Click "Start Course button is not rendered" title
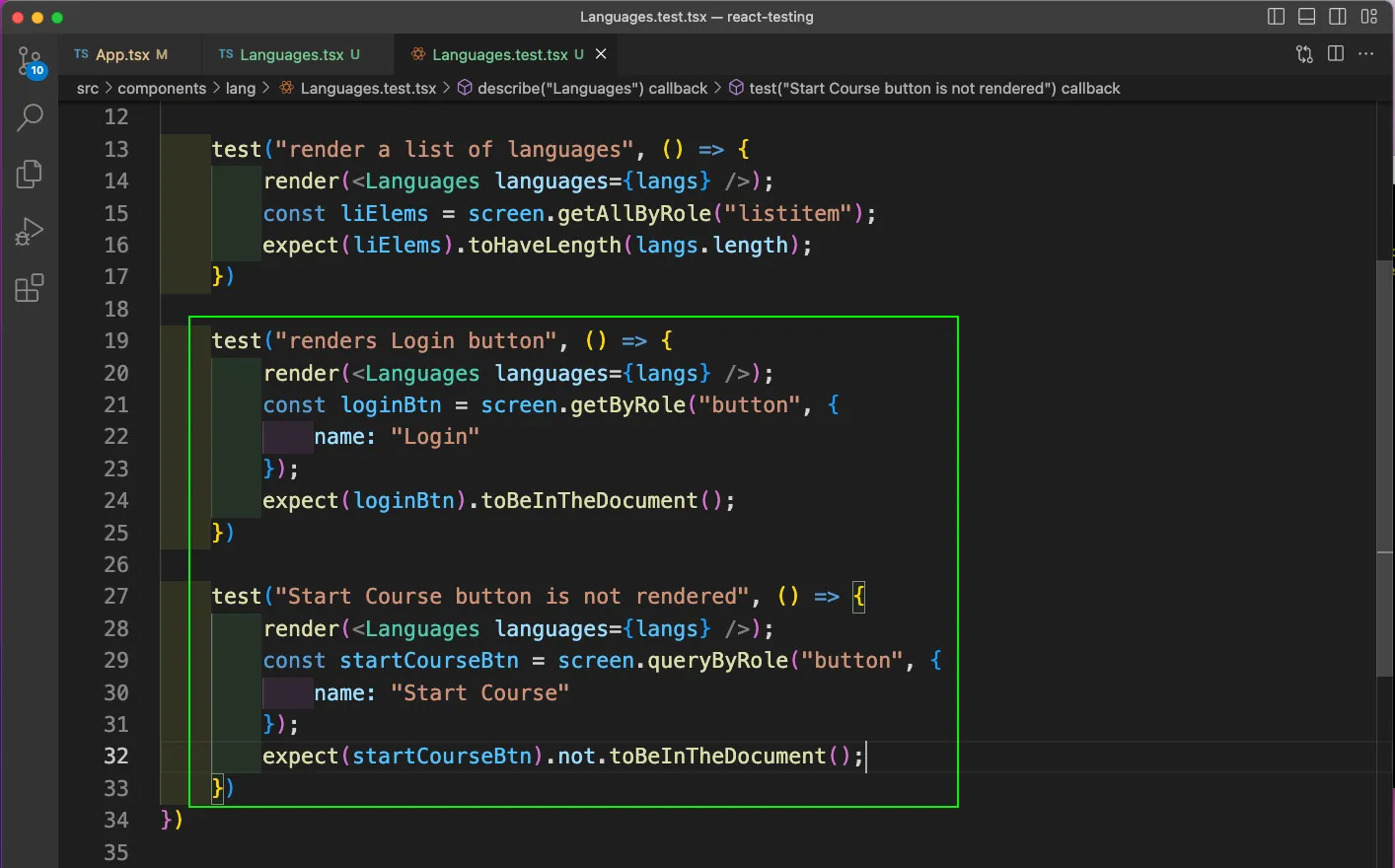This screenshot has height=868, width=1395. pos(511,597)
